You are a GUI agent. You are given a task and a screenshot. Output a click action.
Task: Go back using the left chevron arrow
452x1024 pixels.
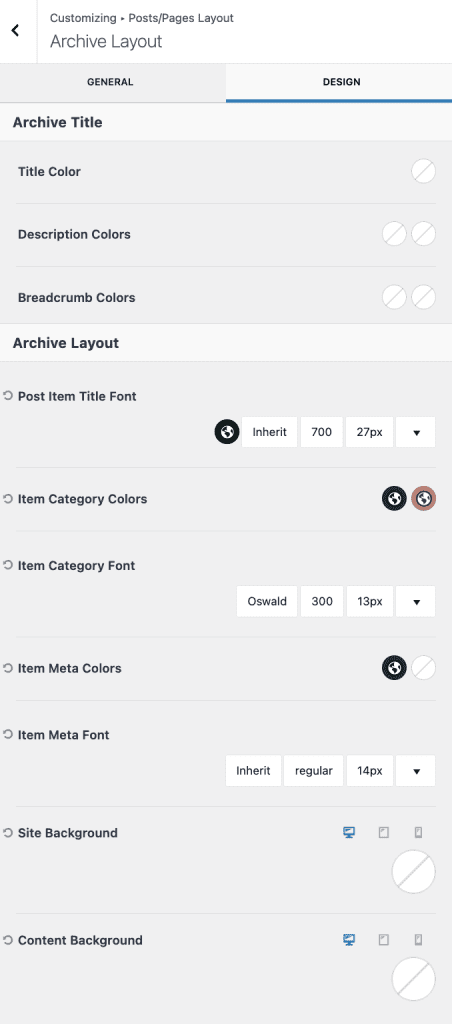(16, 30)
